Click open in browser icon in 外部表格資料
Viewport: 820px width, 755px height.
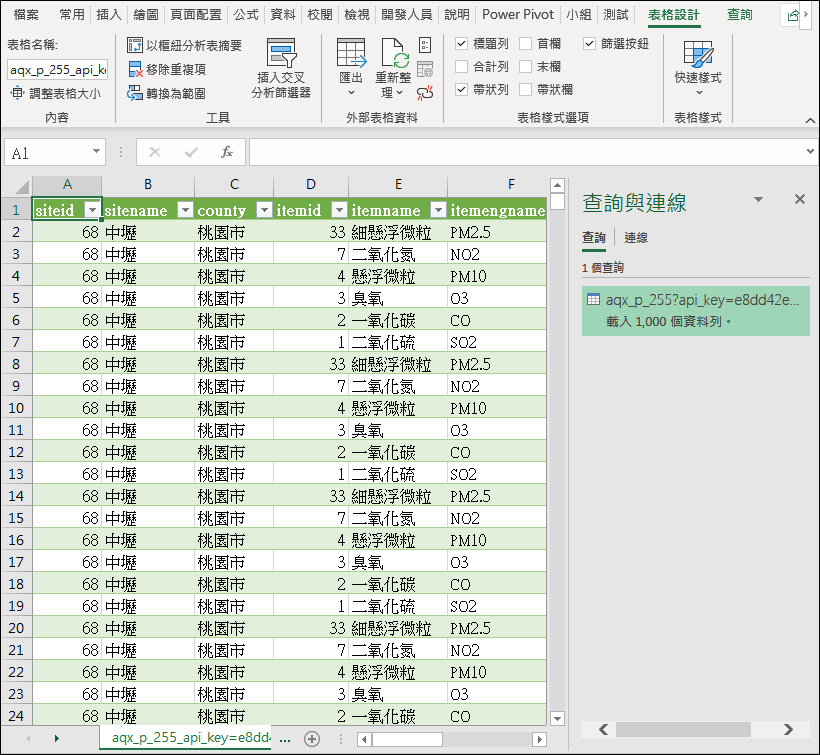425,69
